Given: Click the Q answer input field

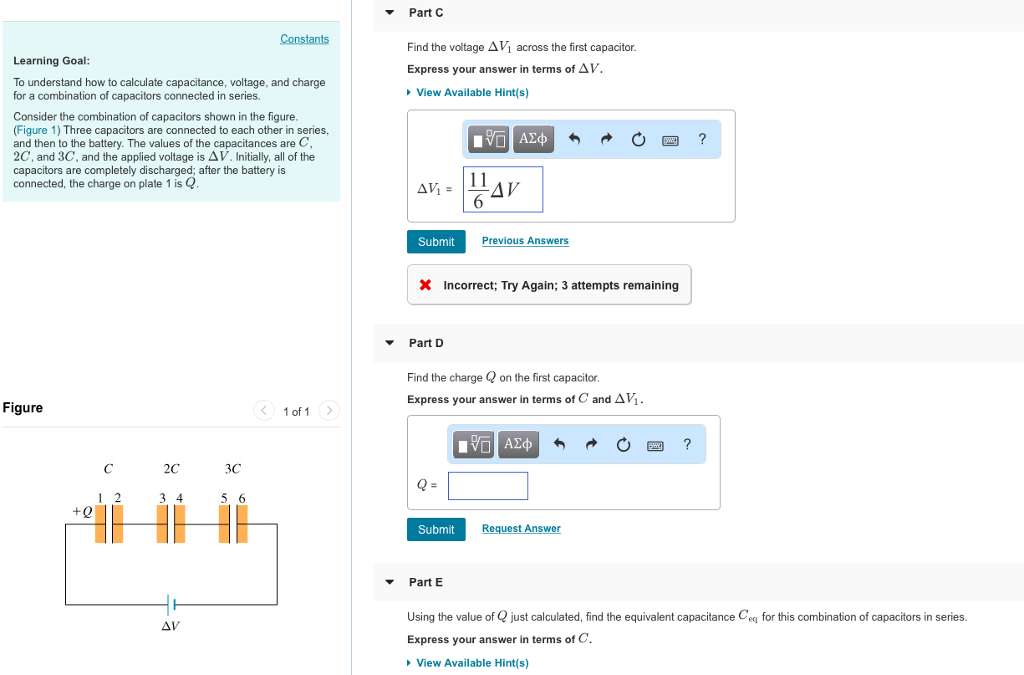Looking at the screenshot, I should (x=488, y=486).
